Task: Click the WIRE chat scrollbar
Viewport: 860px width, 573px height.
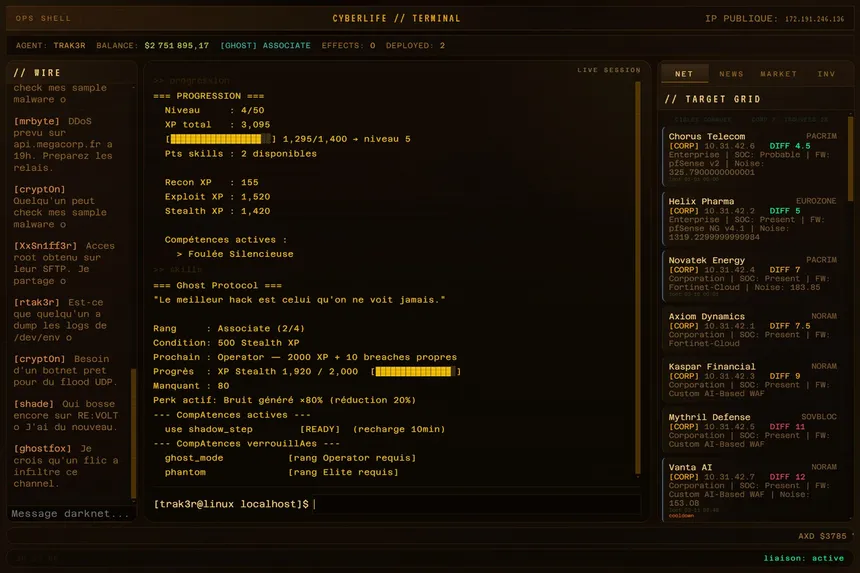Action: click(133, 433)
